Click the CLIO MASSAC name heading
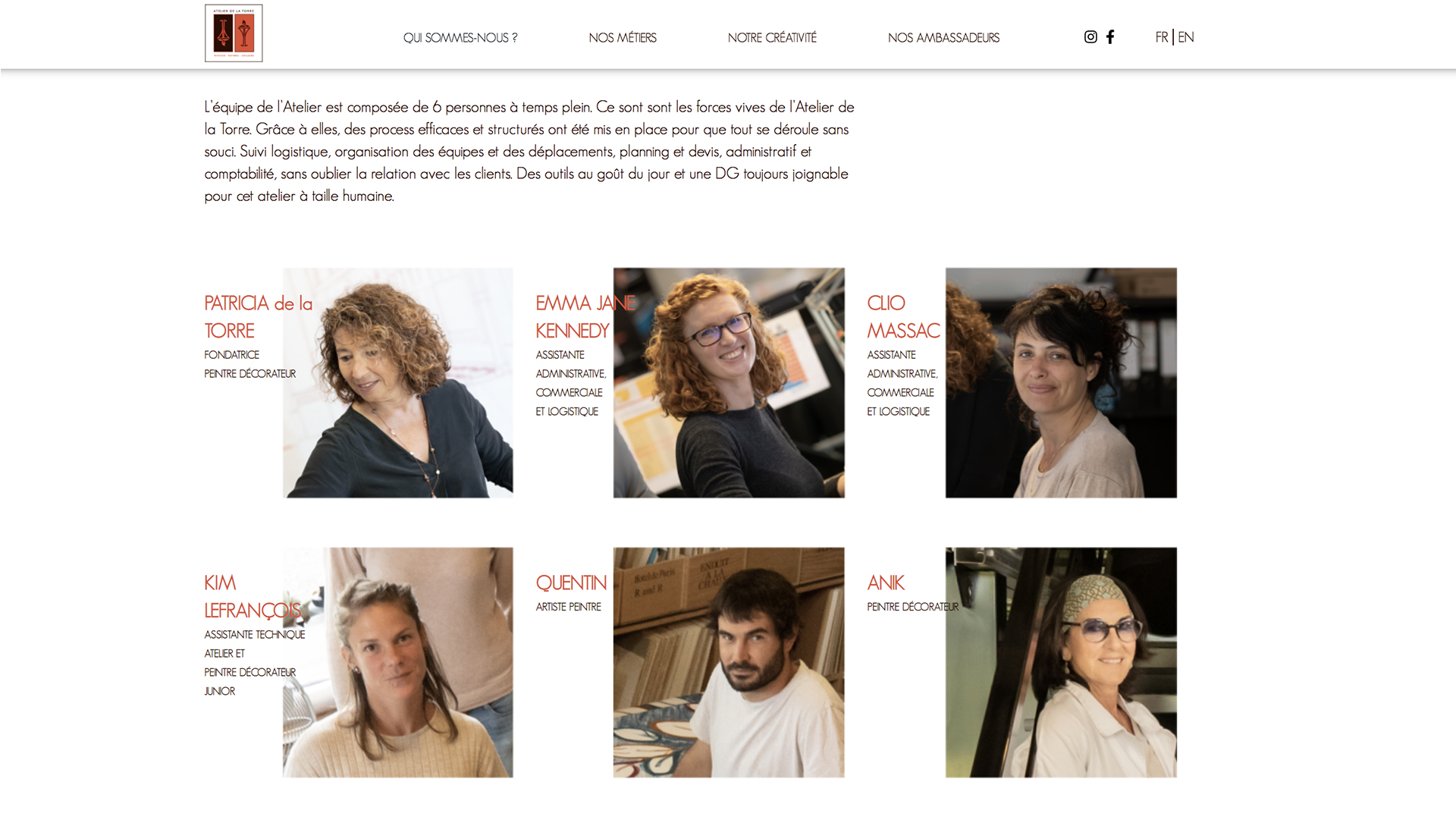Screen dimensions: 1456x823 [x=903, y=317]
